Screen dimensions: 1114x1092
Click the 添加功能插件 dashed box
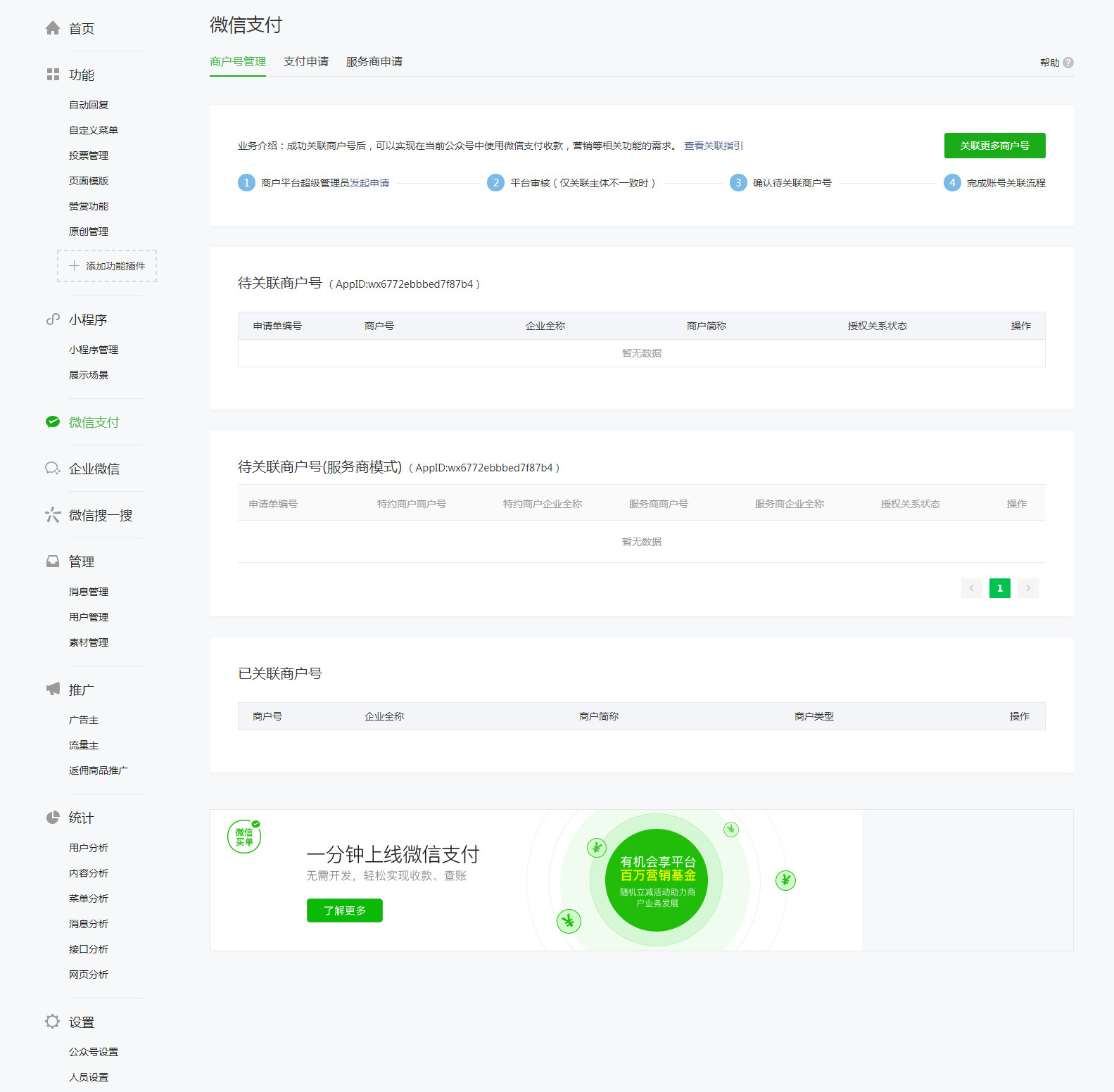pos(107,266)
